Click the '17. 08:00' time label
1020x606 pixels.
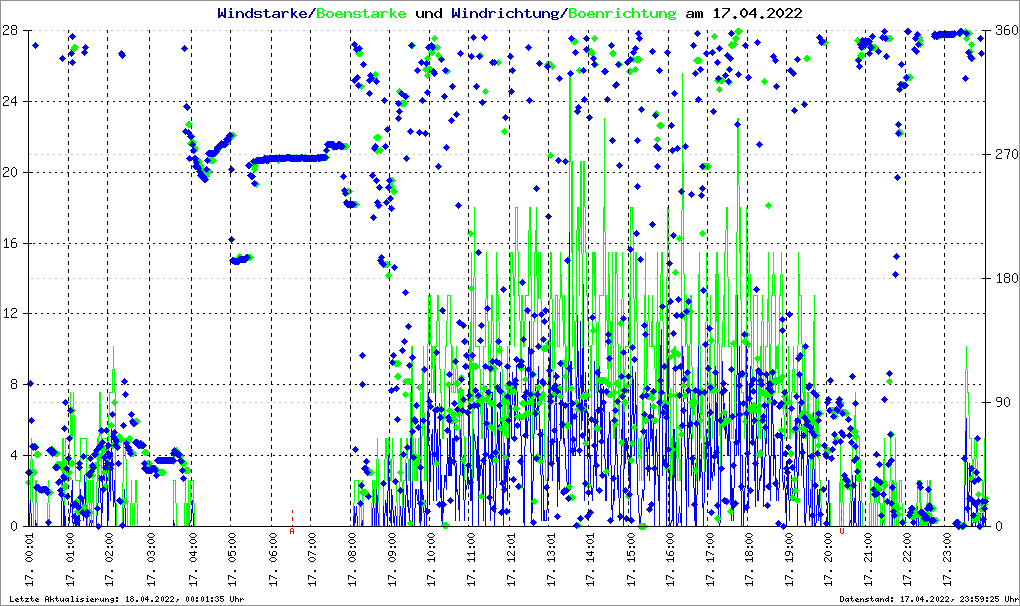[352, 559]
